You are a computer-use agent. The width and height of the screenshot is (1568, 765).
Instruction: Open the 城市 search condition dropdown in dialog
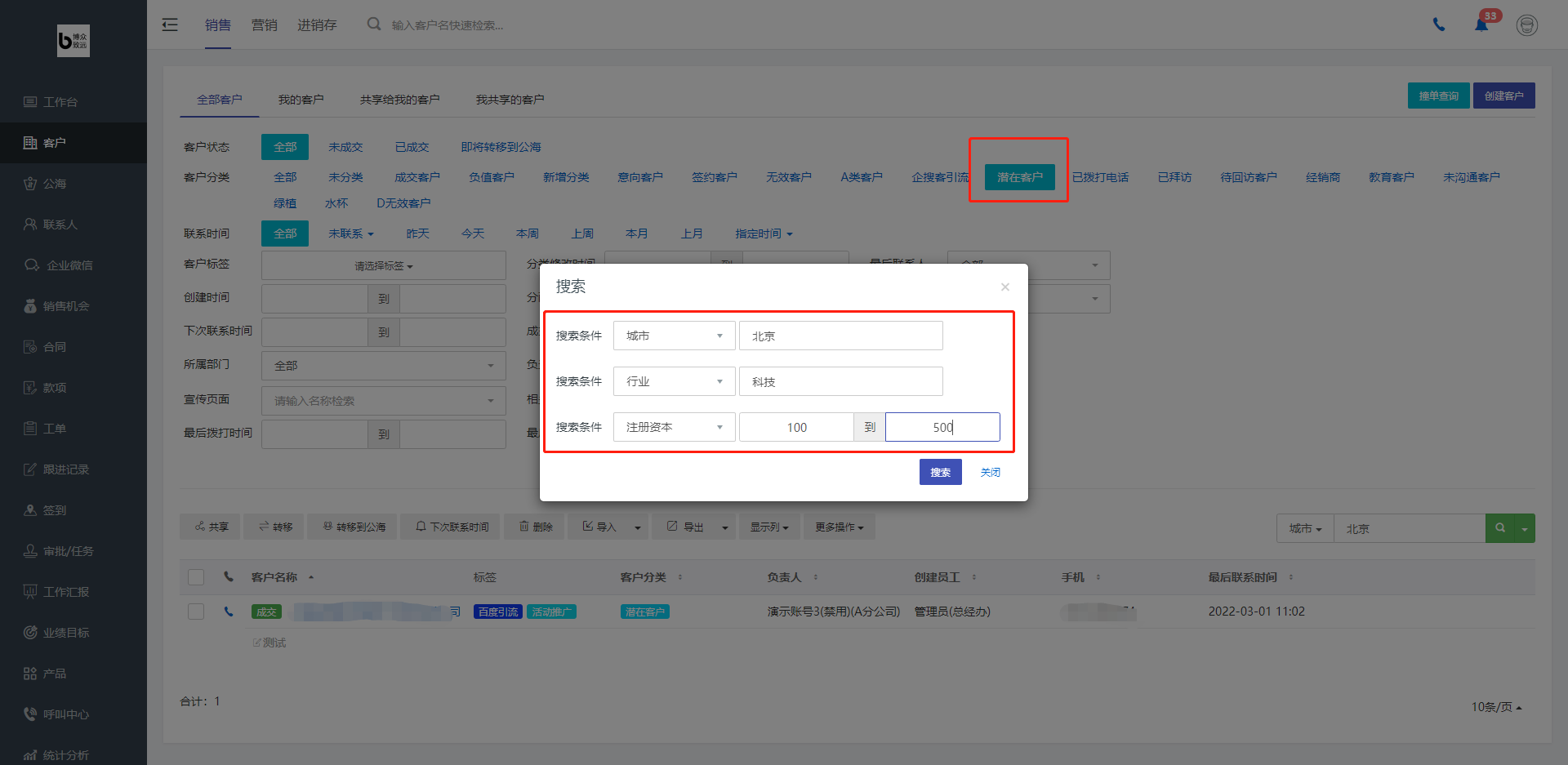(675, 336)
